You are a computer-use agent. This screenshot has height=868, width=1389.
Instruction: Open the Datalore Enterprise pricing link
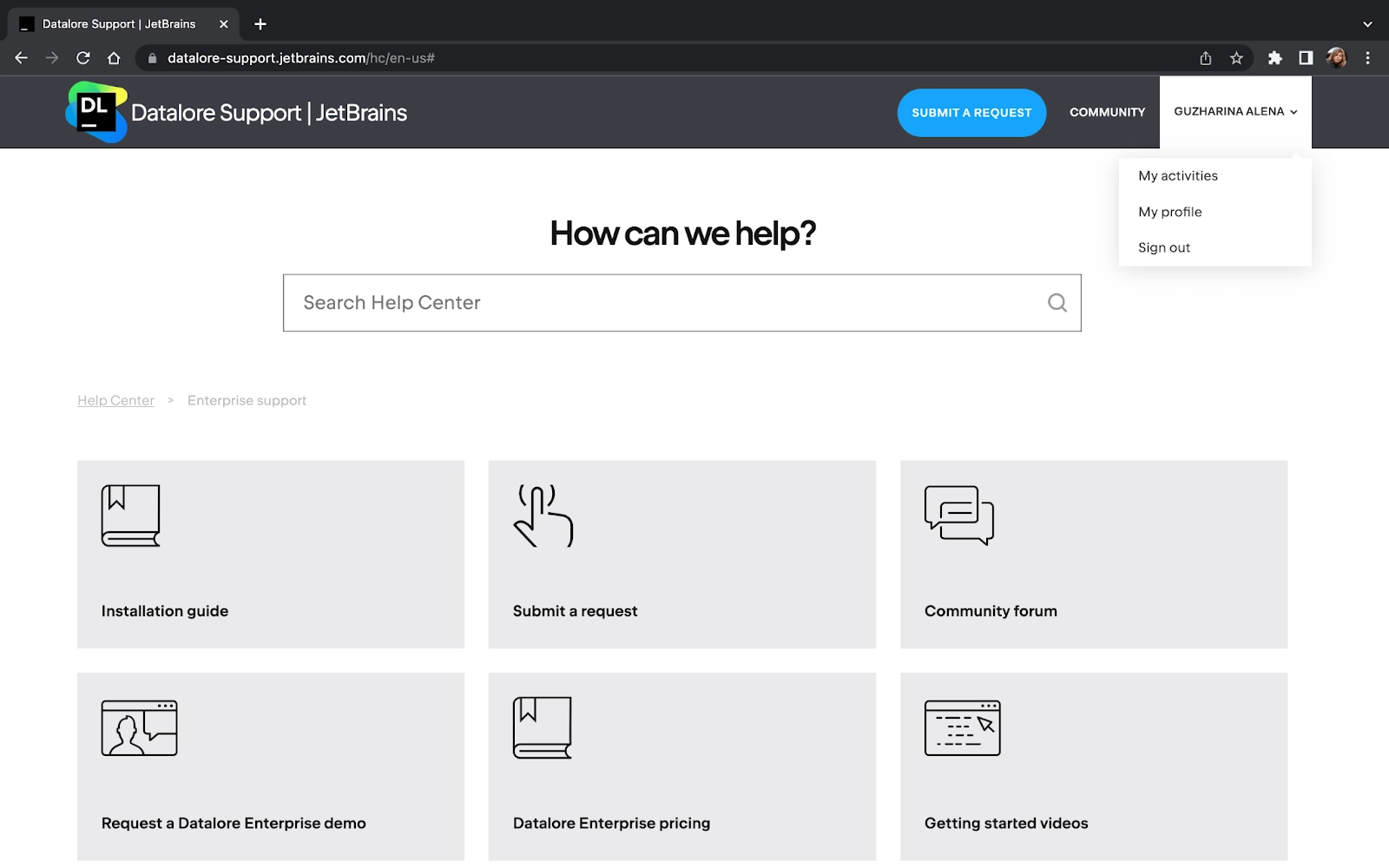[611, 823]
